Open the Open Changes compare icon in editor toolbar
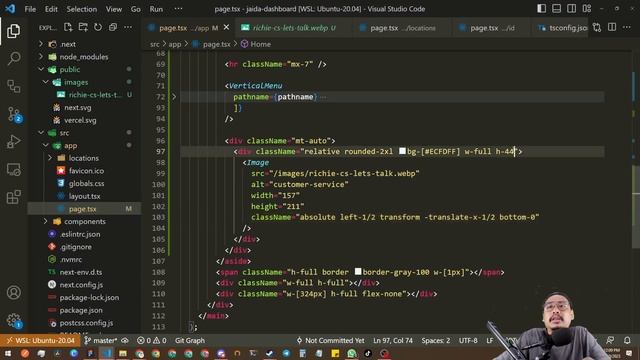Viewport: 640px width, 360px height. pos(597,27)
